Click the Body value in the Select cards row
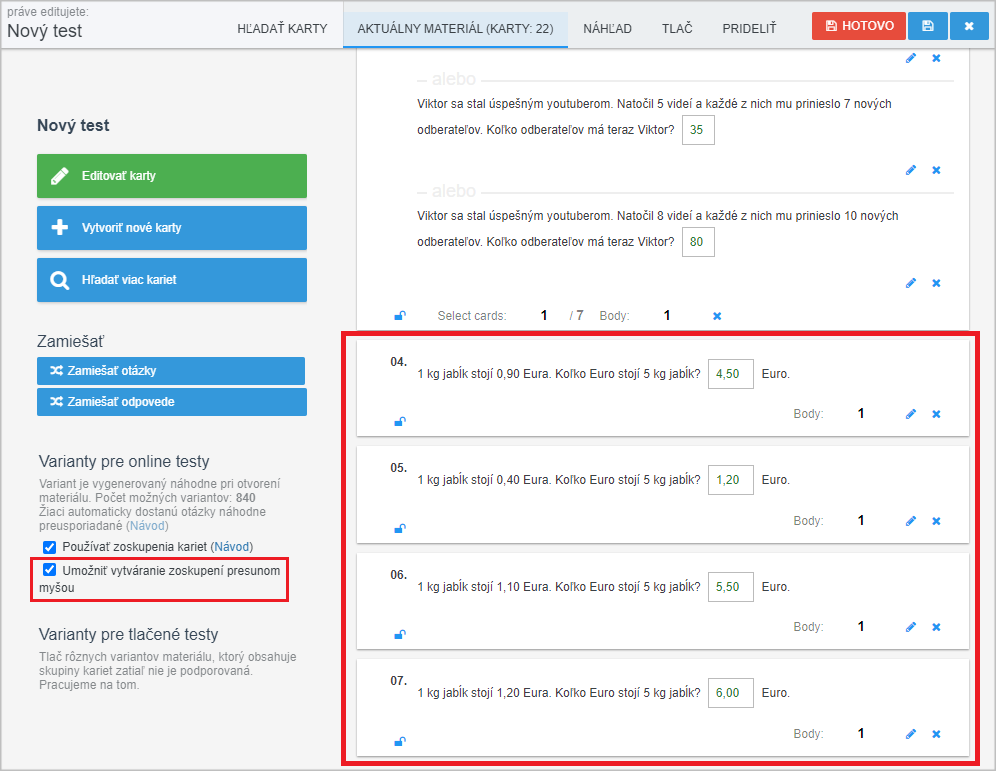The width and height of the screenshot is (996, 771). pyautogui.click(x=667, y=316)
